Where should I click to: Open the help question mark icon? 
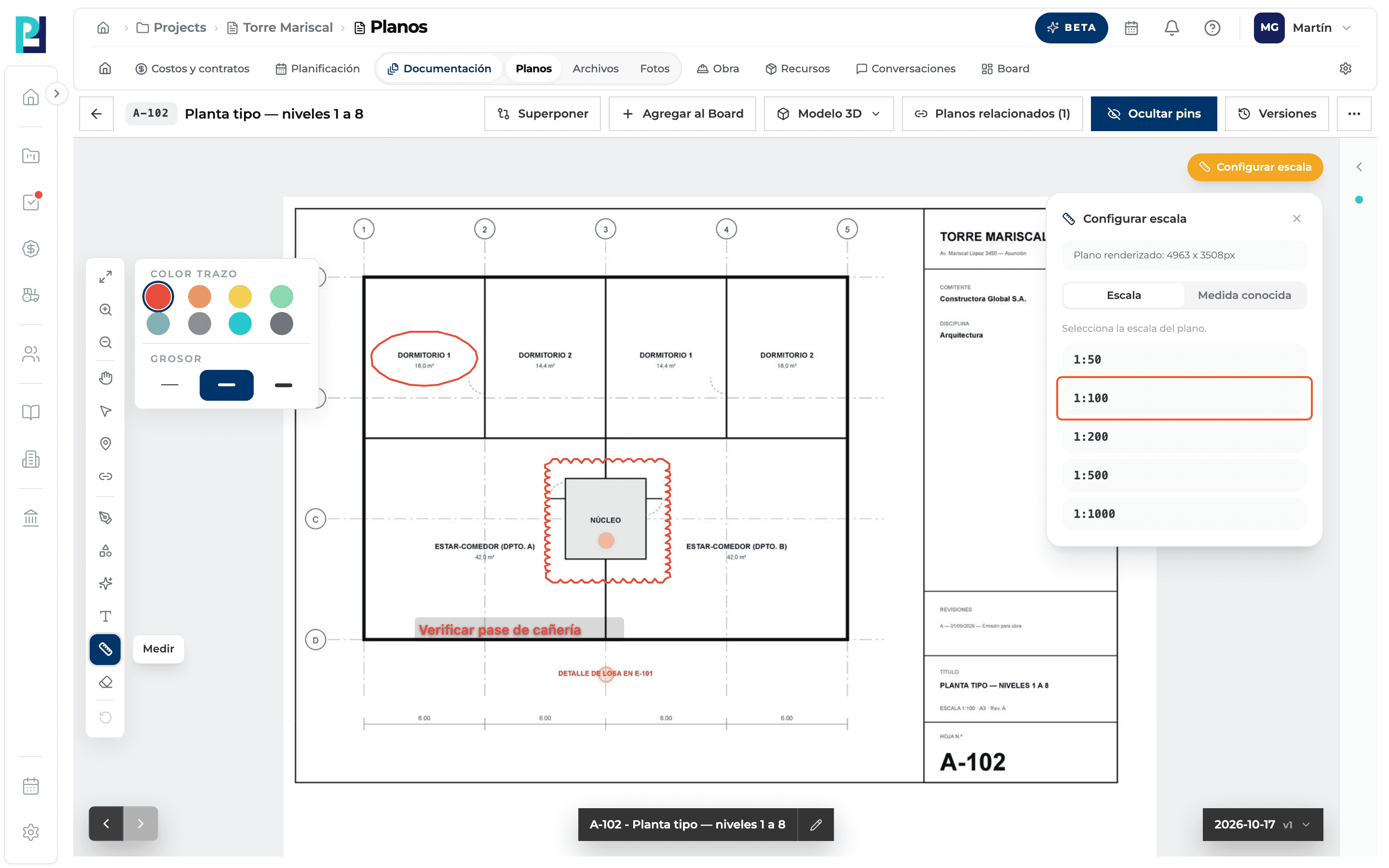pyautogui.click(x=1212, y=27)
